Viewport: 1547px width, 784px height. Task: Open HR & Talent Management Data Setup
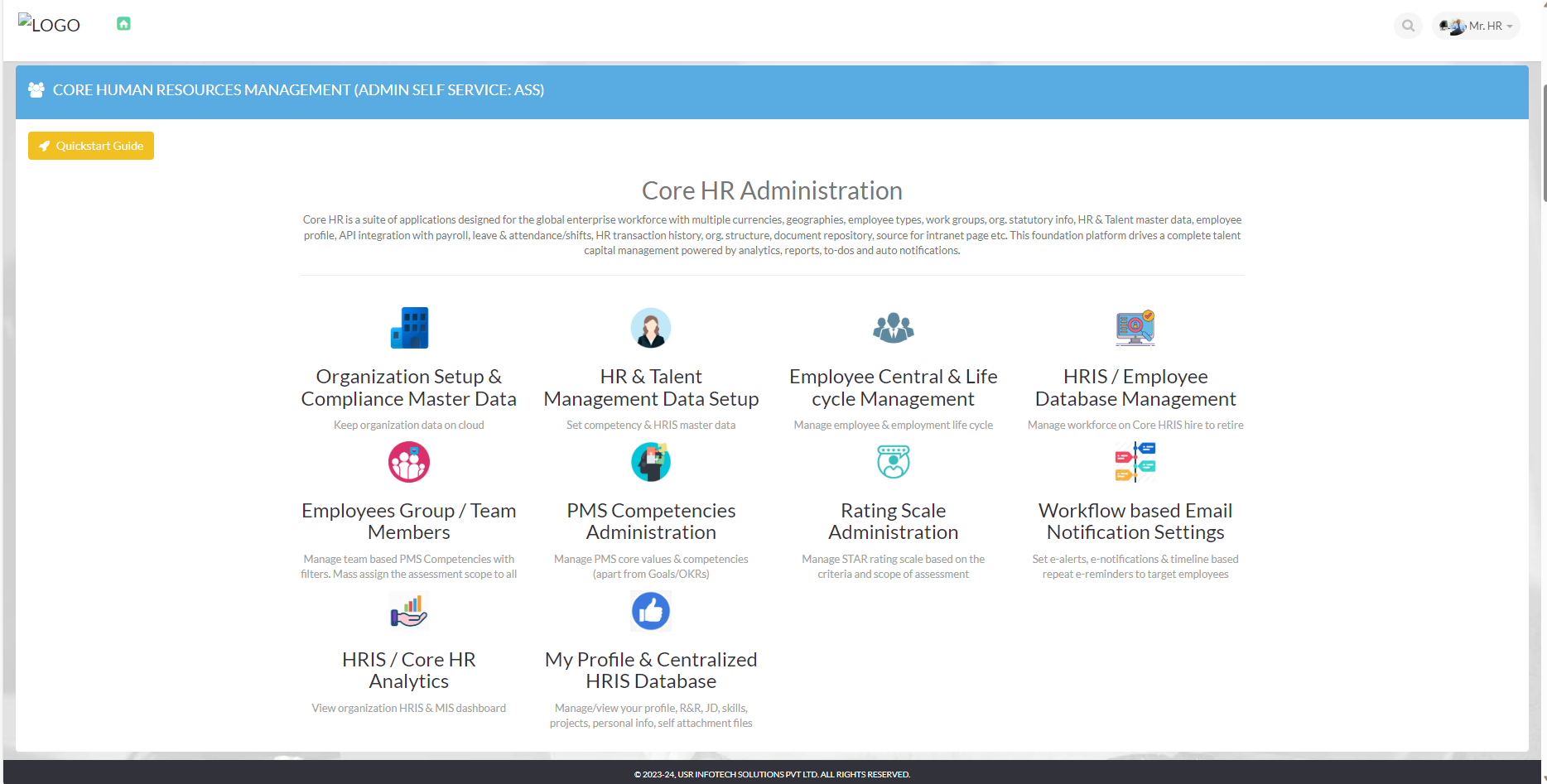point(651,387)
